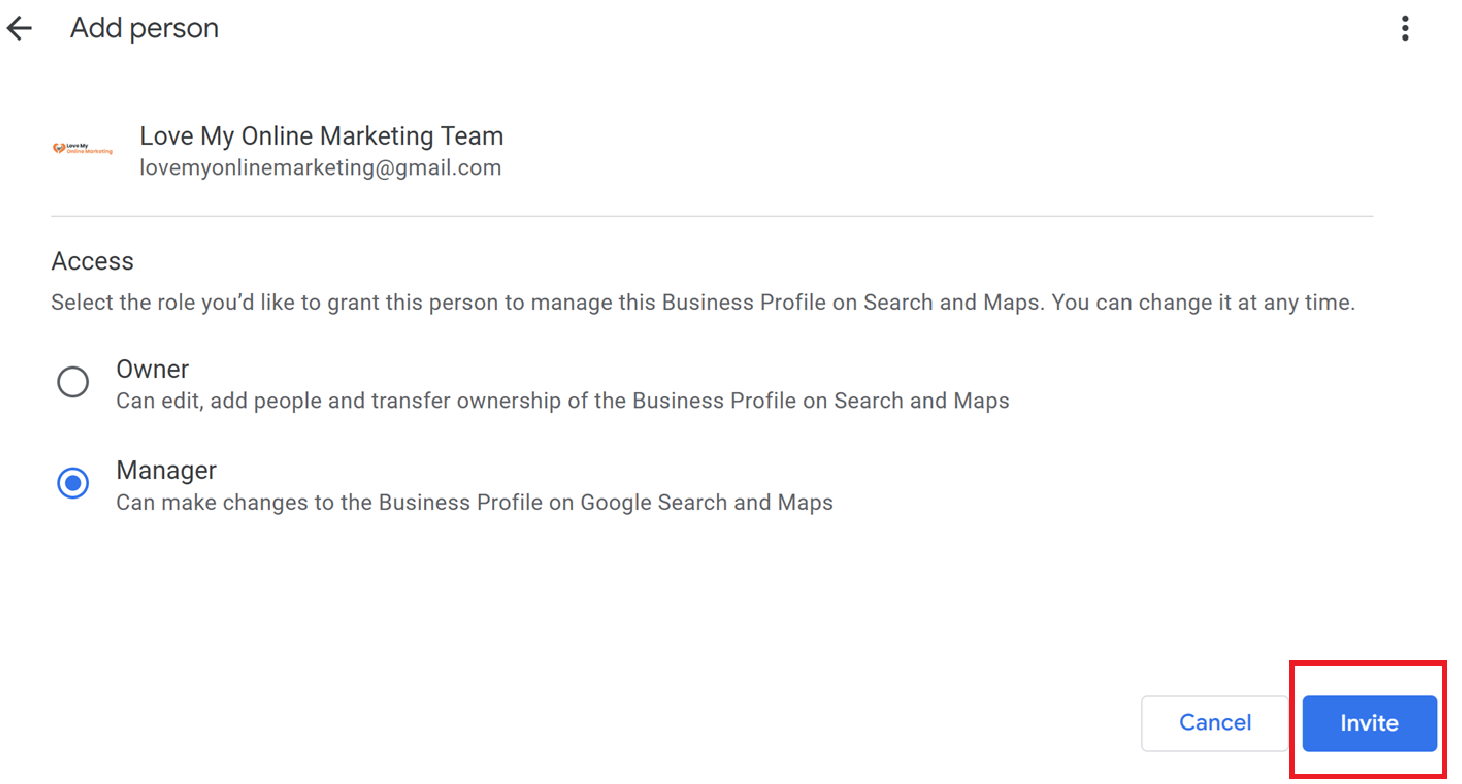The width and height of the screenshot is (1462, 784).
Task: Cancel adding the person
Action: point(1215,723)
